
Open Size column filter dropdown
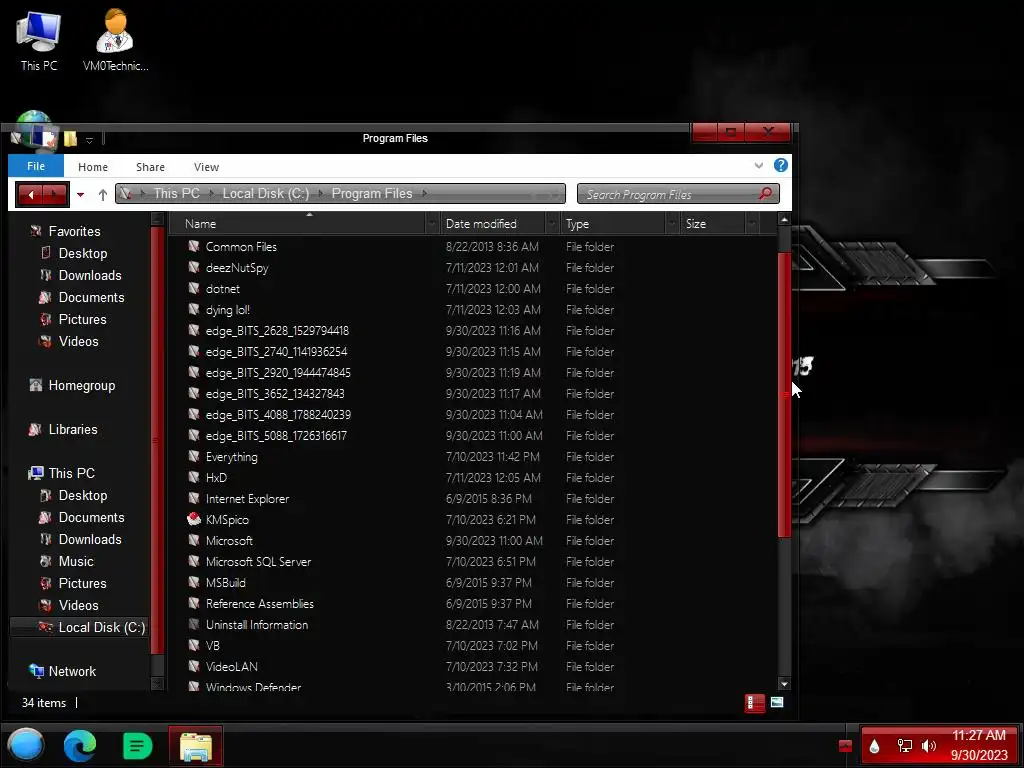pyautogui.click(x=752, y=224)
